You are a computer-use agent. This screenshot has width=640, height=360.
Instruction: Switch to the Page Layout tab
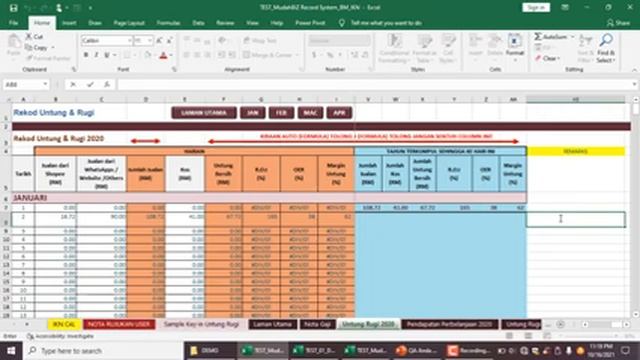tap(129, 23)
